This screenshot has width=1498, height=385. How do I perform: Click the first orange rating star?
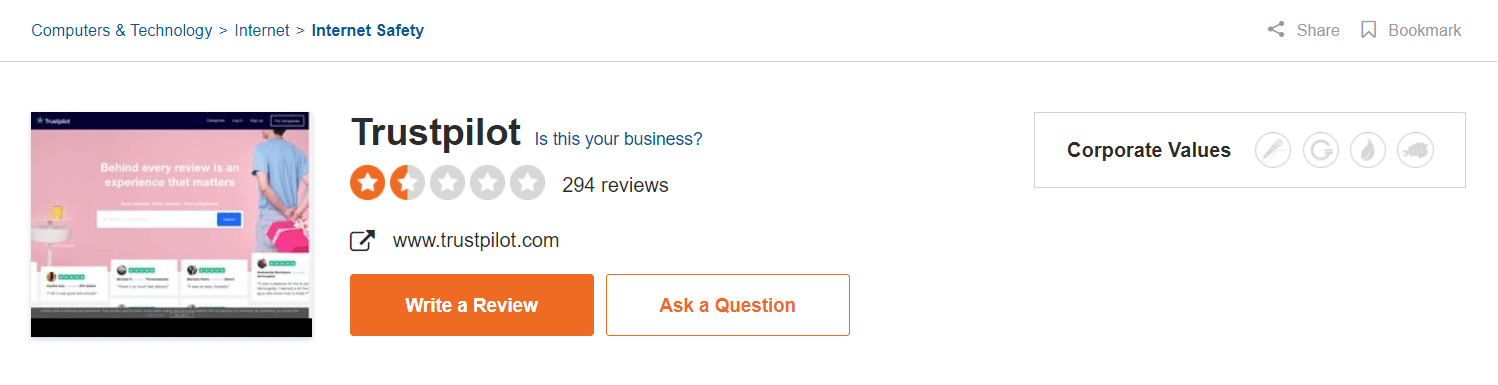click(367, 183)
